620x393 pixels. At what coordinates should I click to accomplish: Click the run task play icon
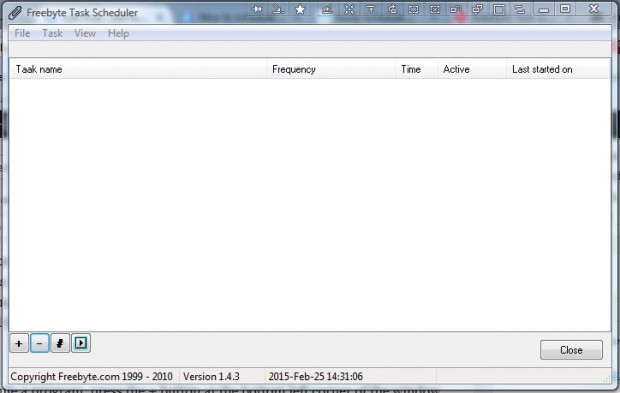(x=81, y=343)
